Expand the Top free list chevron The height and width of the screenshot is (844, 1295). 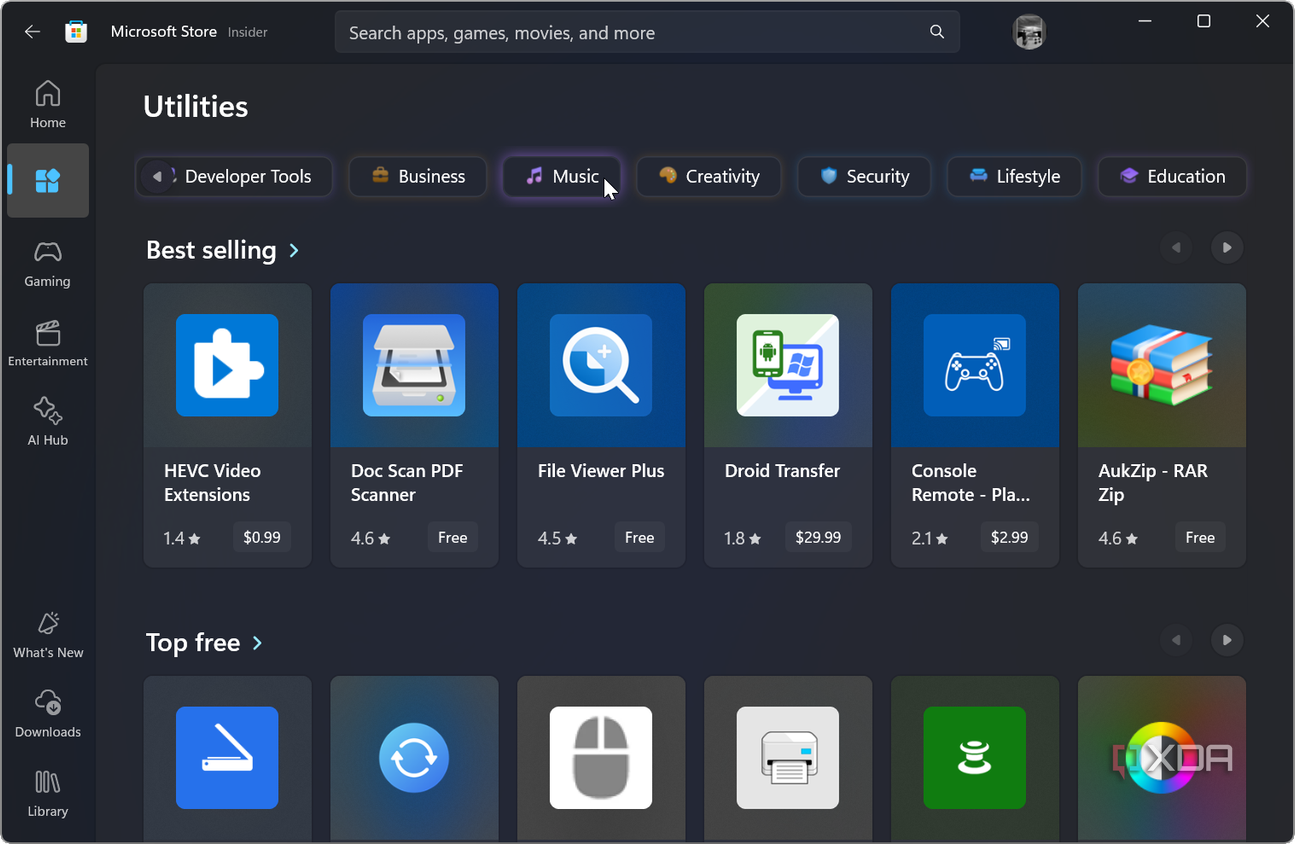pyautogui.click(x=257, y=643)
